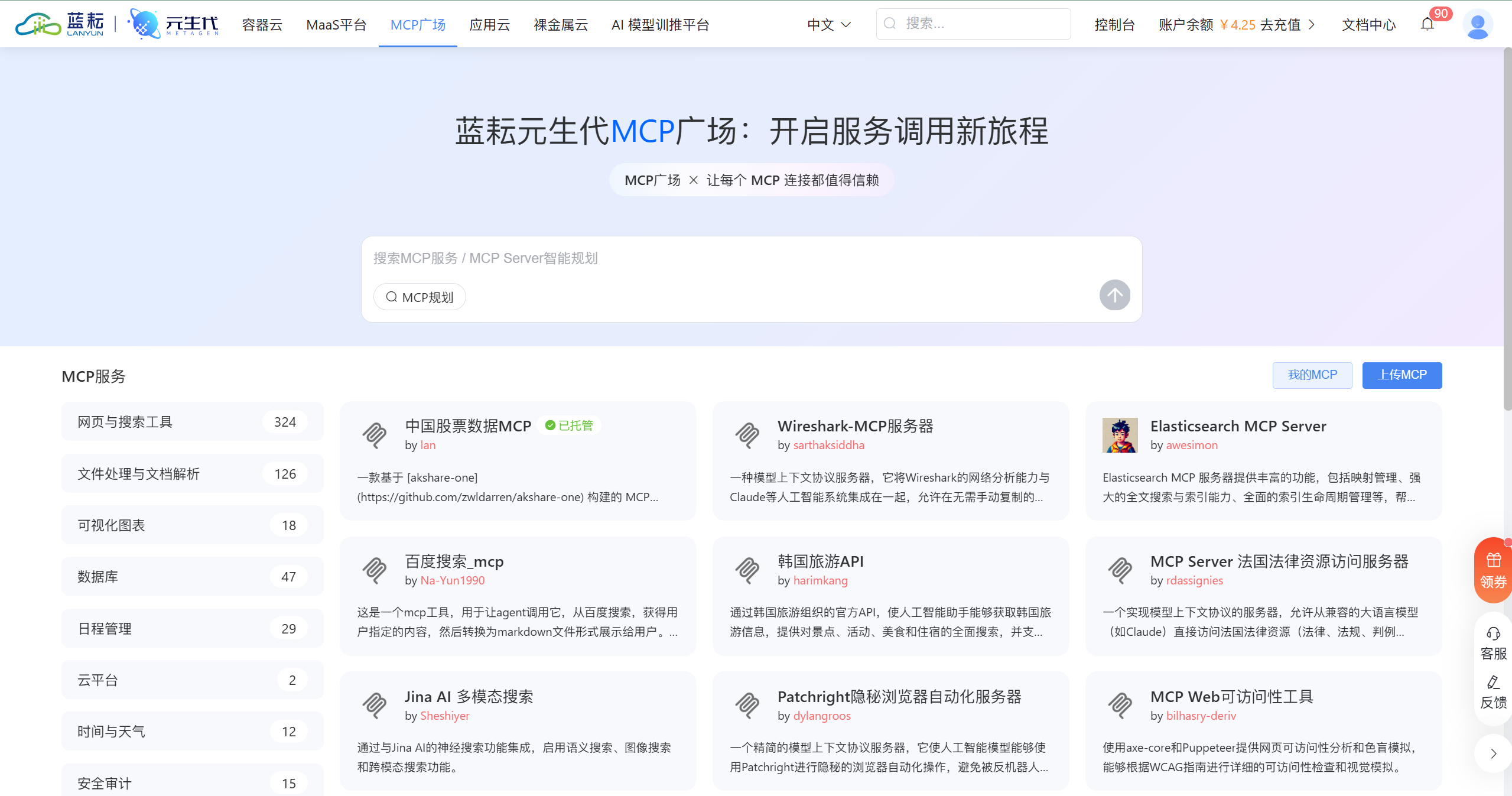Open author link sarthaksiddha
Viewport: 1512px width, 796px height.
coord(828,445)
